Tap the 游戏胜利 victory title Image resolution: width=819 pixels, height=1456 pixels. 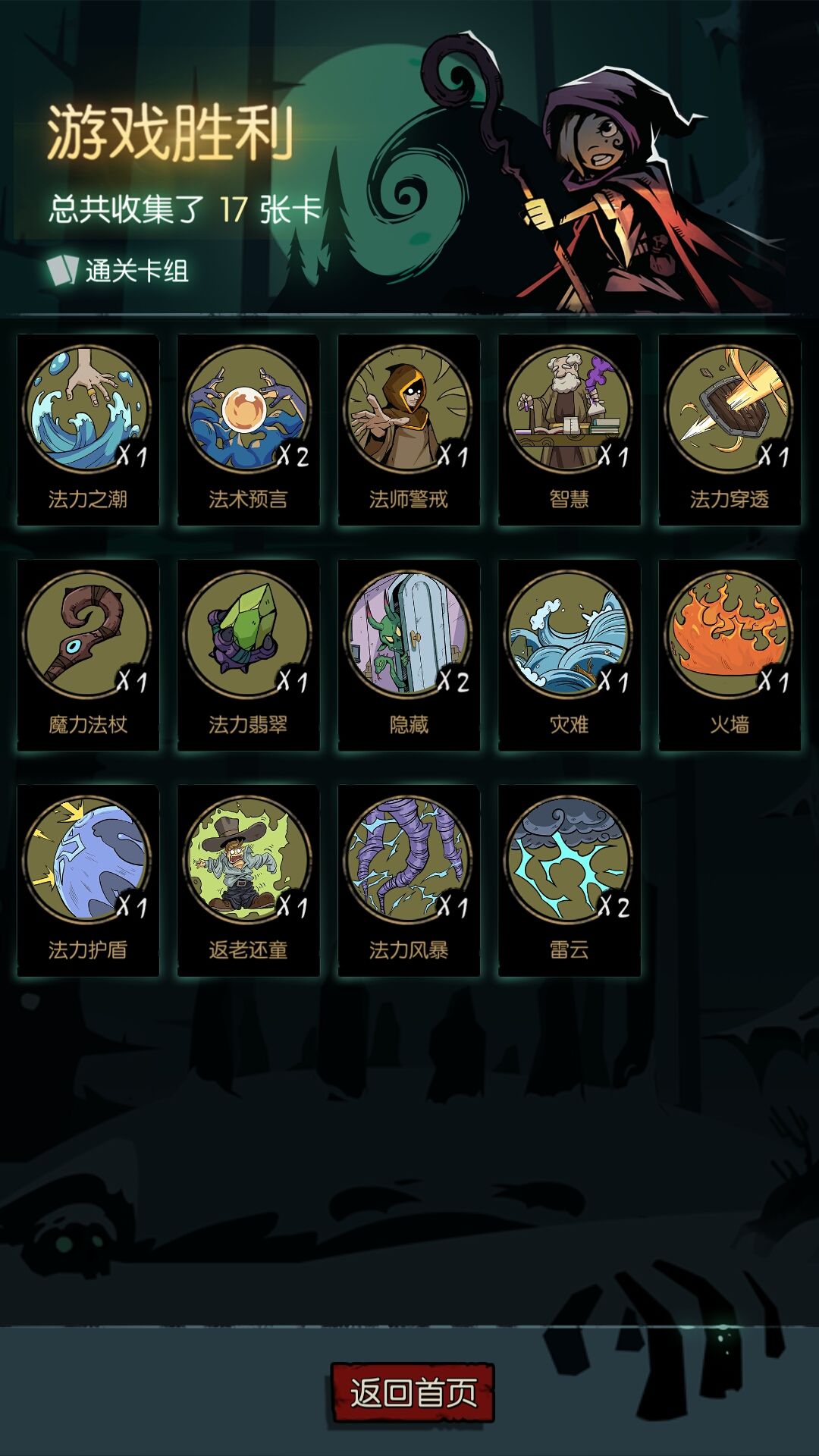click(170, 133)
